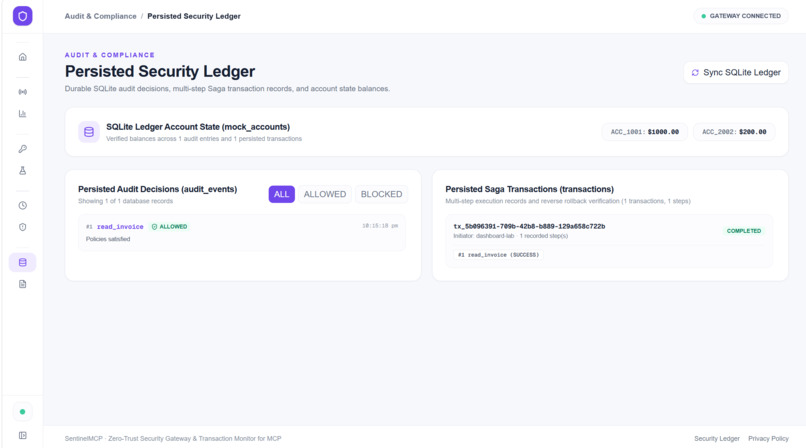Go to Audit & Compliance breadcrumb
Viewport: 806px width, 448px height.
click(101, 16)
